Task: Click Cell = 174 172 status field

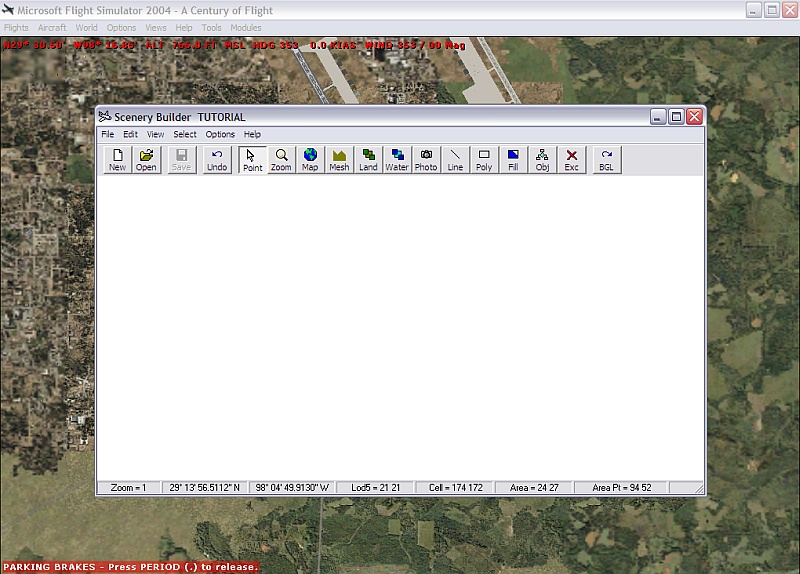Action: click(x=456, y=488)
